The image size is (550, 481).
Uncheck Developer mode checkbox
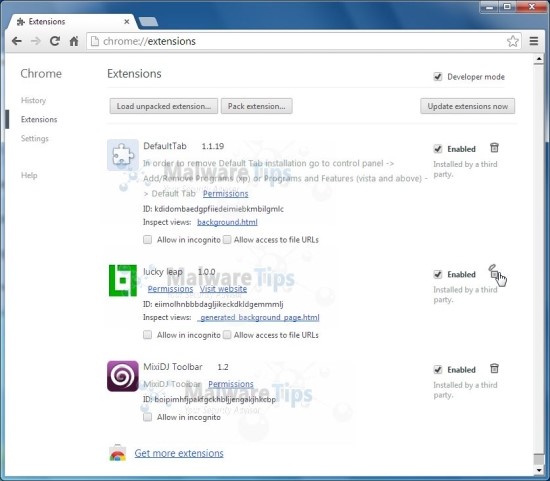coord(437,76)
